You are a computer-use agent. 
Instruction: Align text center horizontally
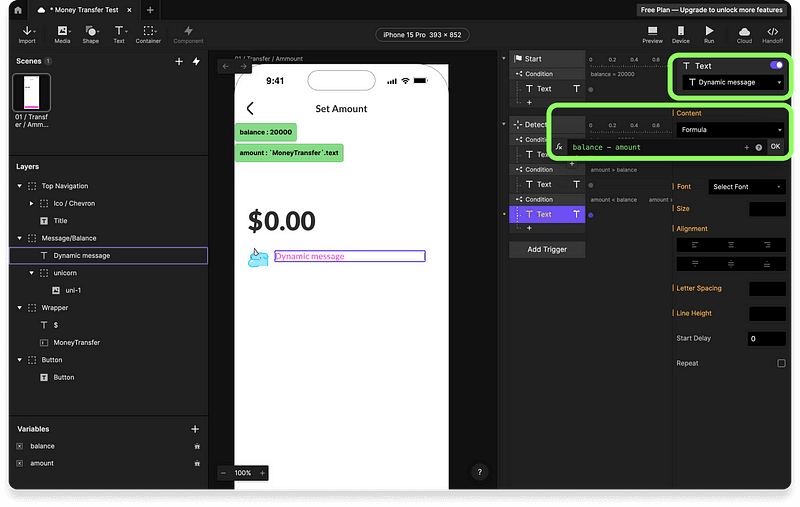(731, 245)
